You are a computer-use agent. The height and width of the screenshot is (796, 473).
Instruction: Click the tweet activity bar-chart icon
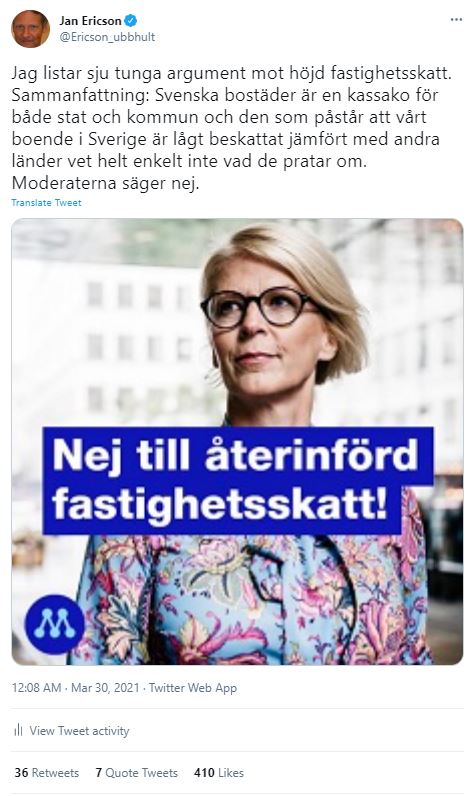tap(18, 731)
